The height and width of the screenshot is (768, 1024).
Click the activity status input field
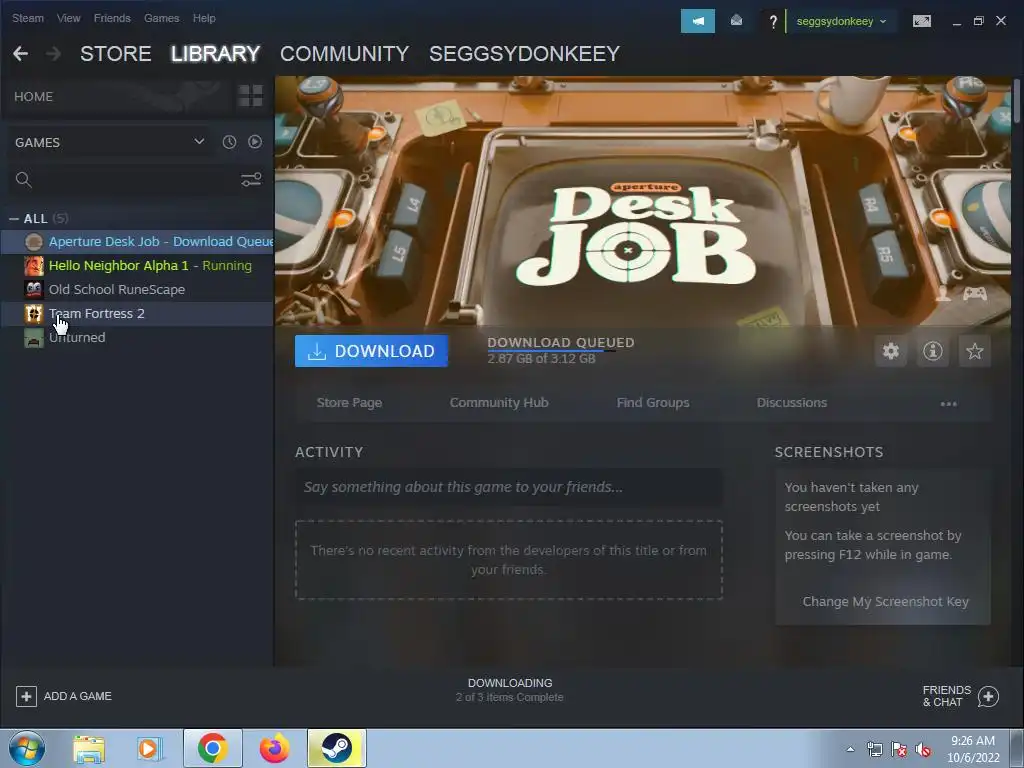509,487
